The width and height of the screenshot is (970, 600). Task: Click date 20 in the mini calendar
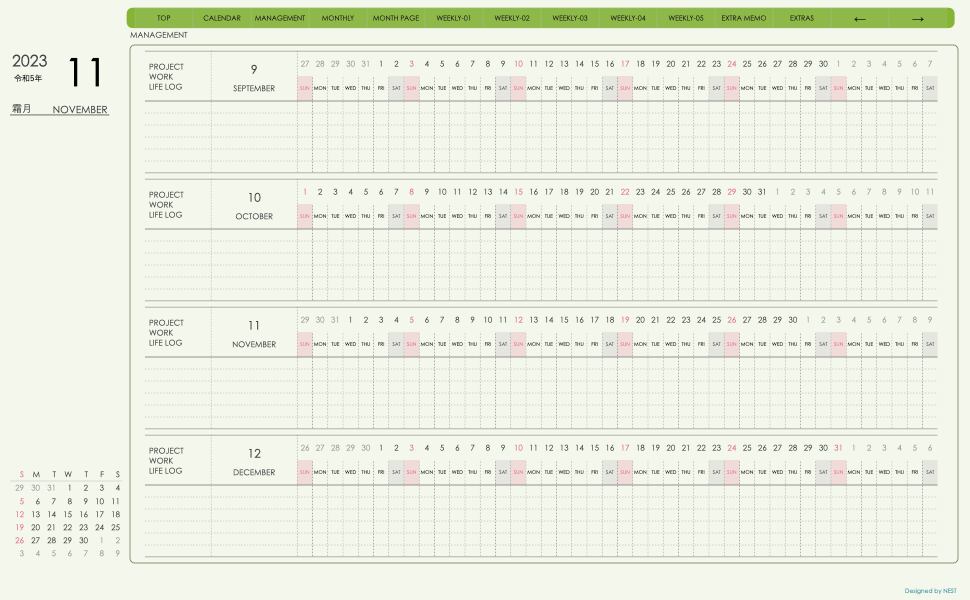point(35,528)
